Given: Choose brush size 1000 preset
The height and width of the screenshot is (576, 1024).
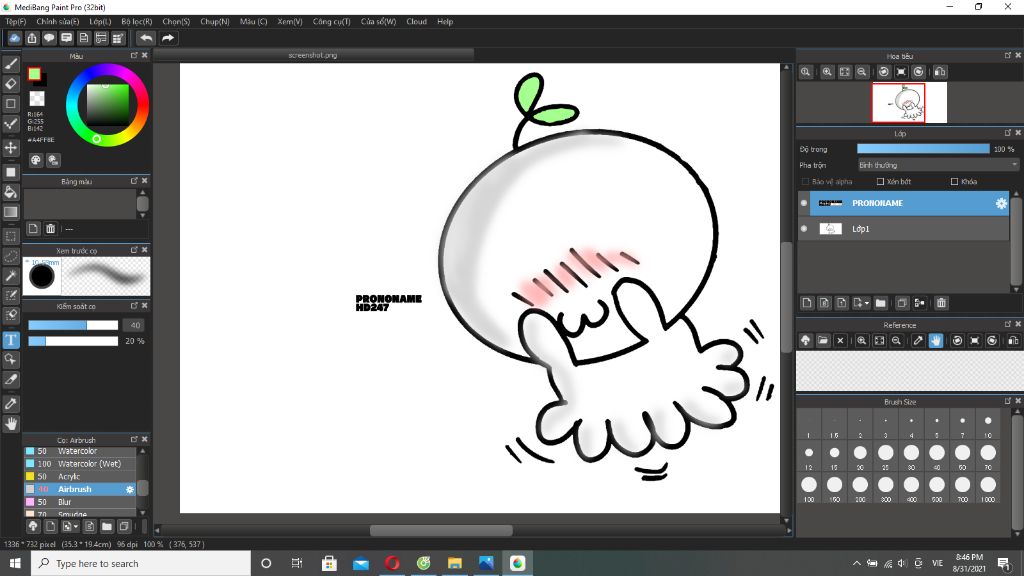Looking at the screenshot, I should (987, 488).
